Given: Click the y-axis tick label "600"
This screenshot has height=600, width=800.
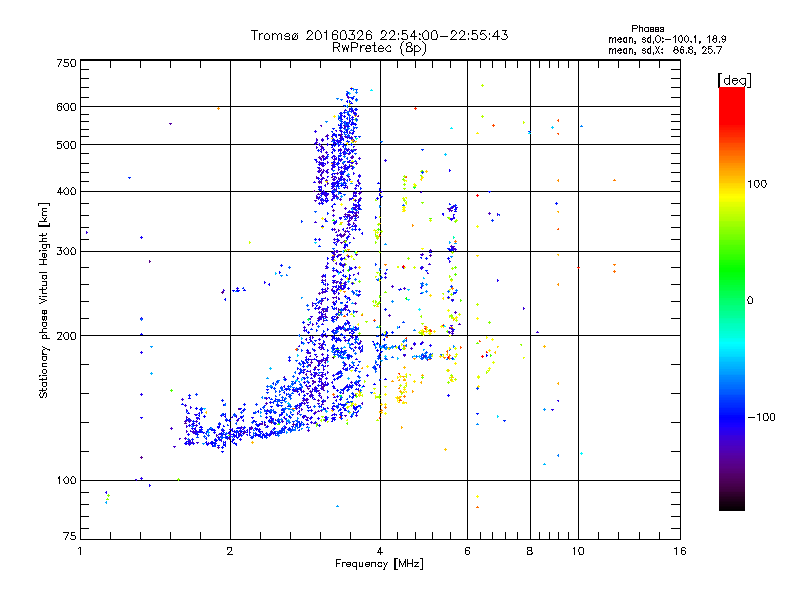Looking at the screenshot, I should point(66,107).
